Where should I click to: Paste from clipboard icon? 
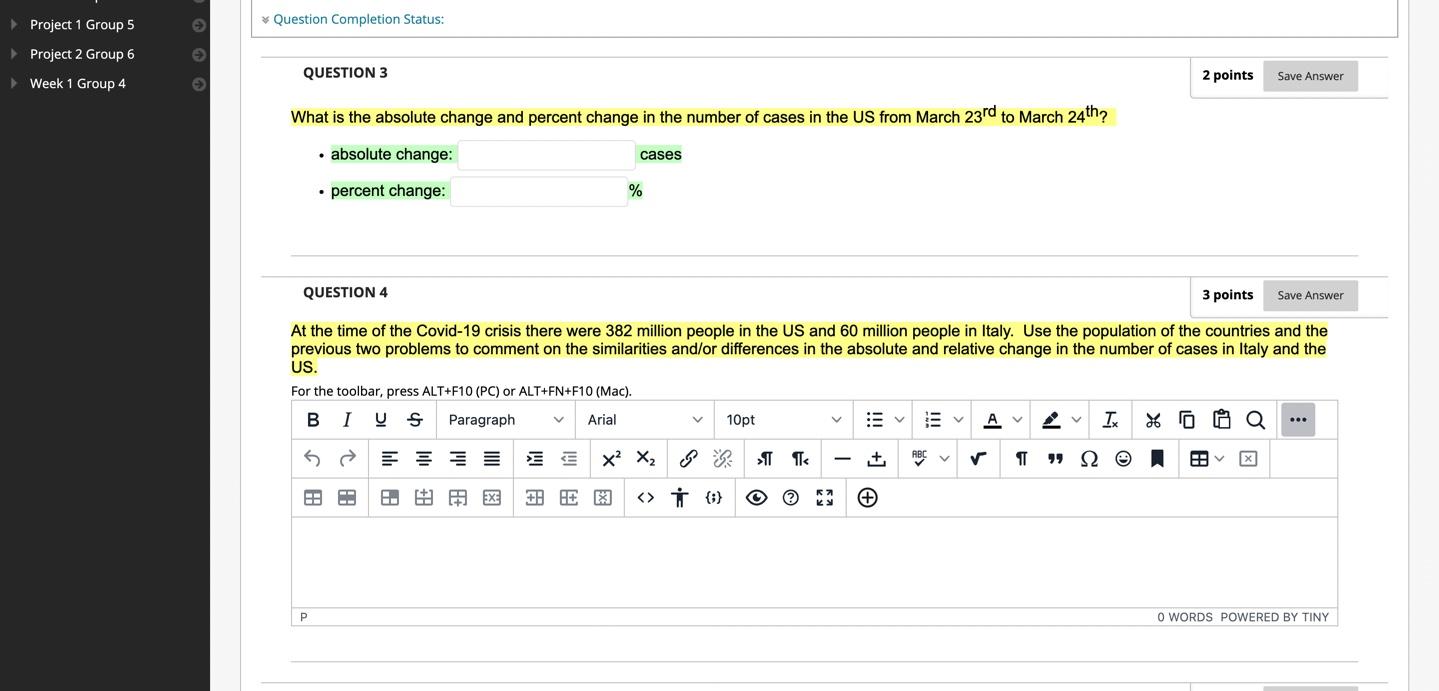1221,420
